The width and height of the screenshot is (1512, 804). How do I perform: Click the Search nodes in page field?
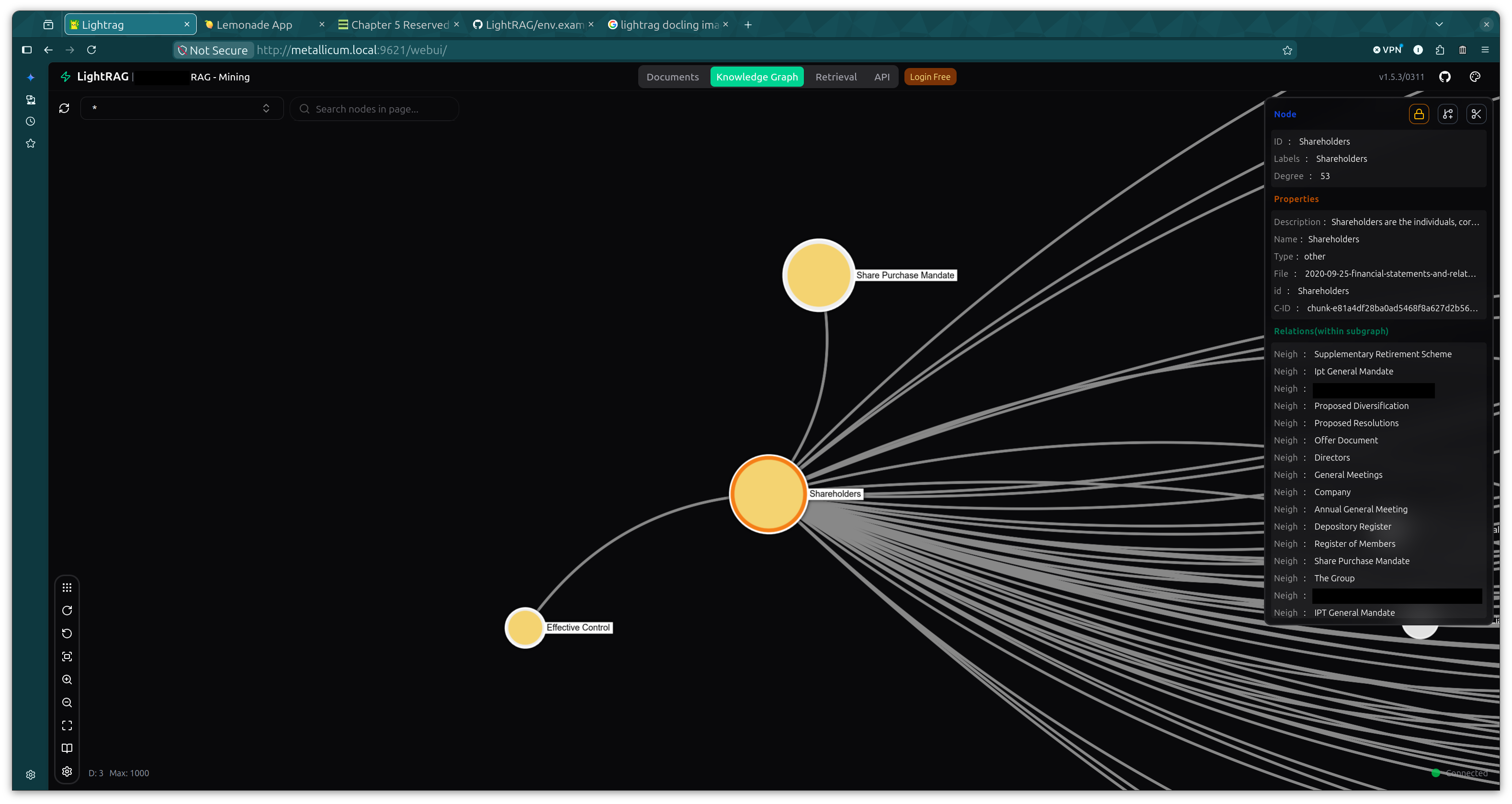coord(374,109)
